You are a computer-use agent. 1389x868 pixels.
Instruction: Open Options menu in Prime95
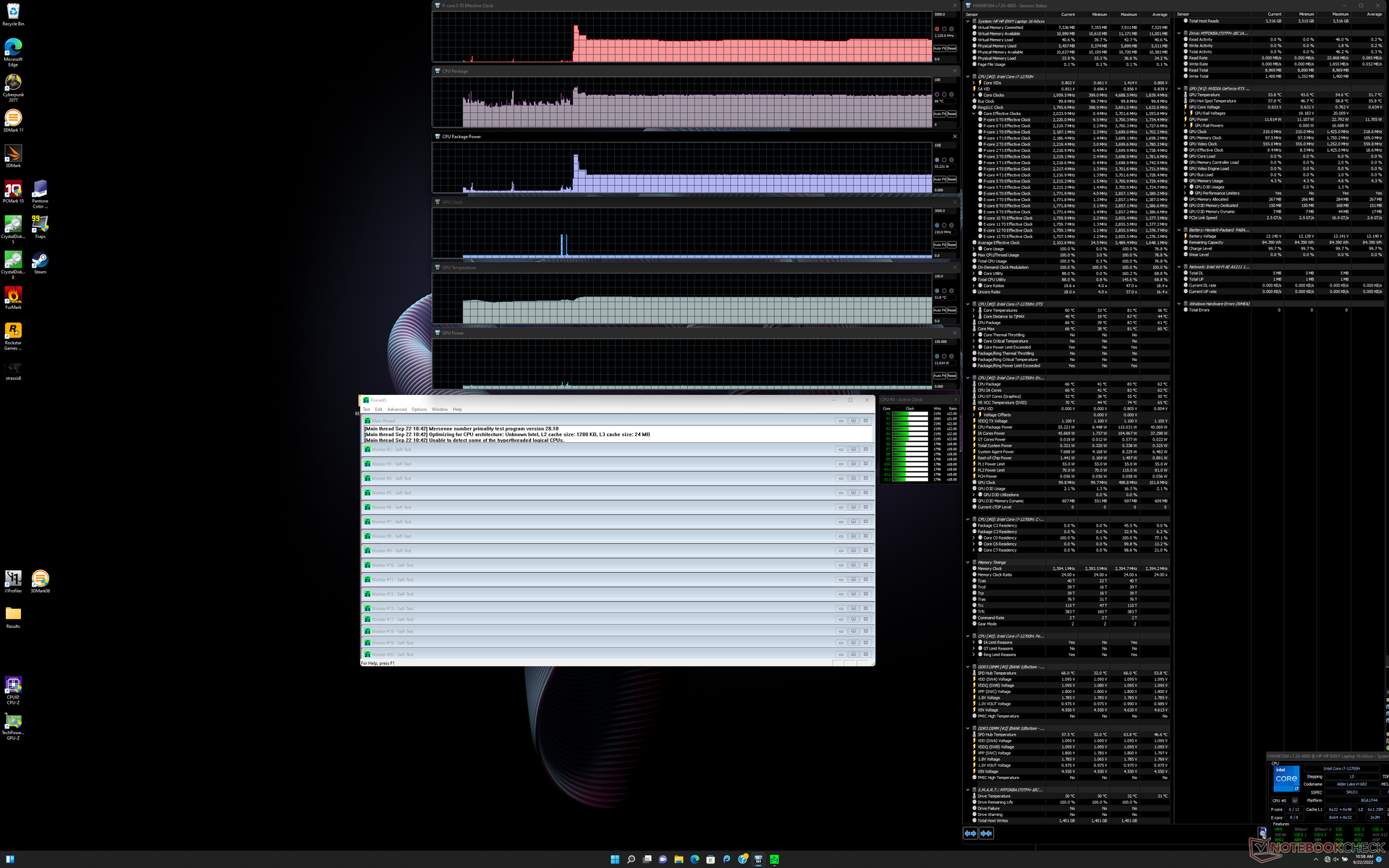419,409
